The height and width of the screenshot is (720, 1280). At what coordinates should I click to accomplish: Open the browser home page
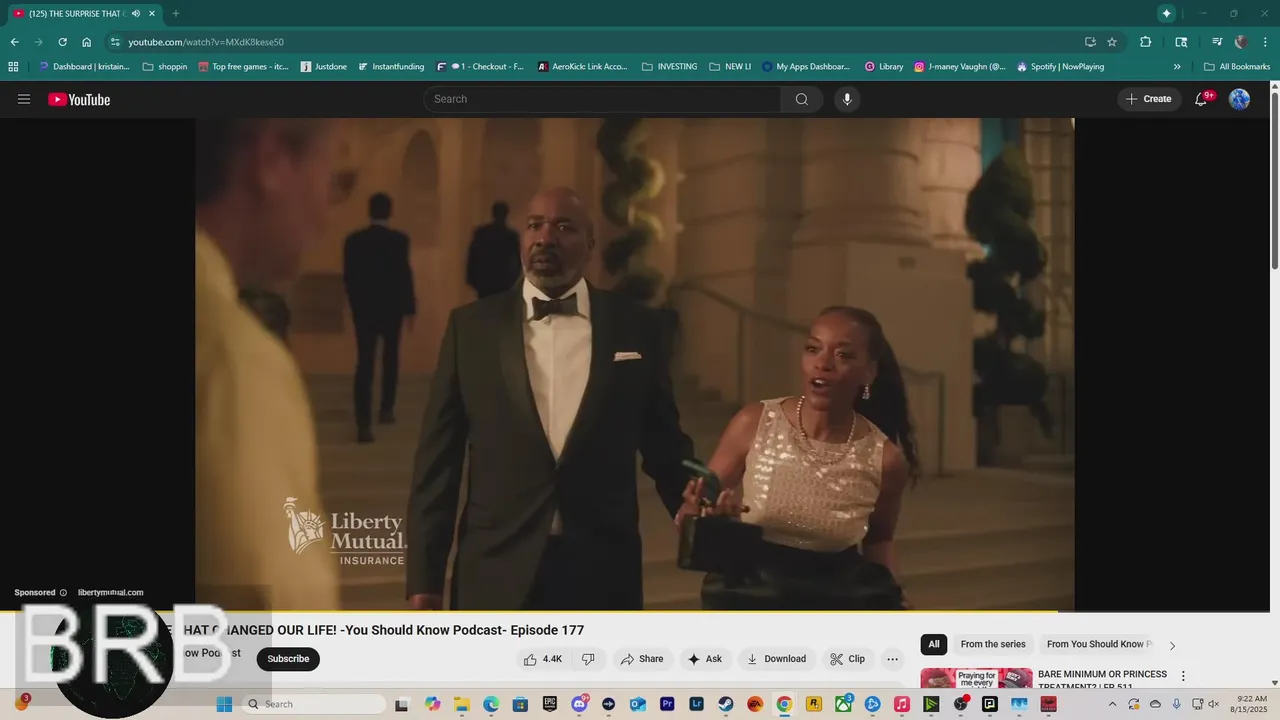(x=87, y=42)
